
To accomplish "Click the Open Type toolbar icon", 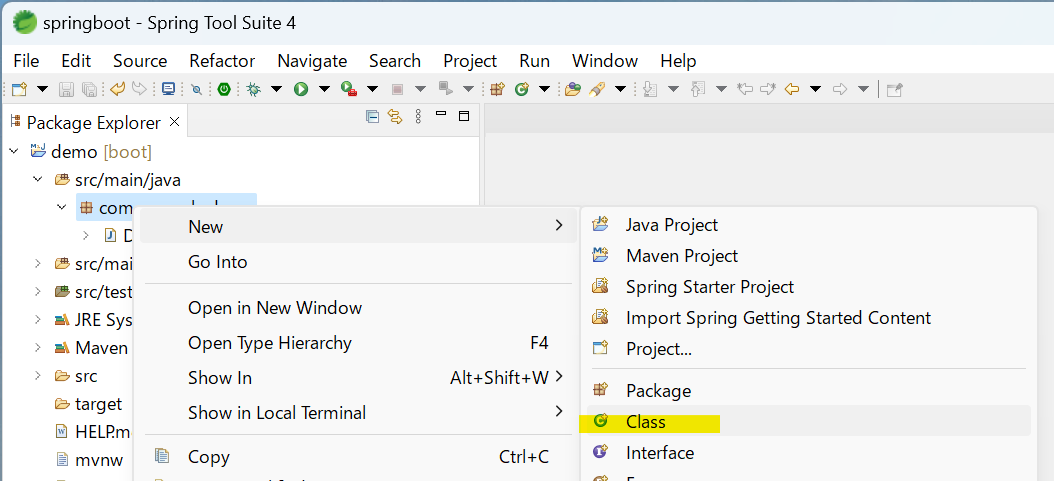I will 573,89.
